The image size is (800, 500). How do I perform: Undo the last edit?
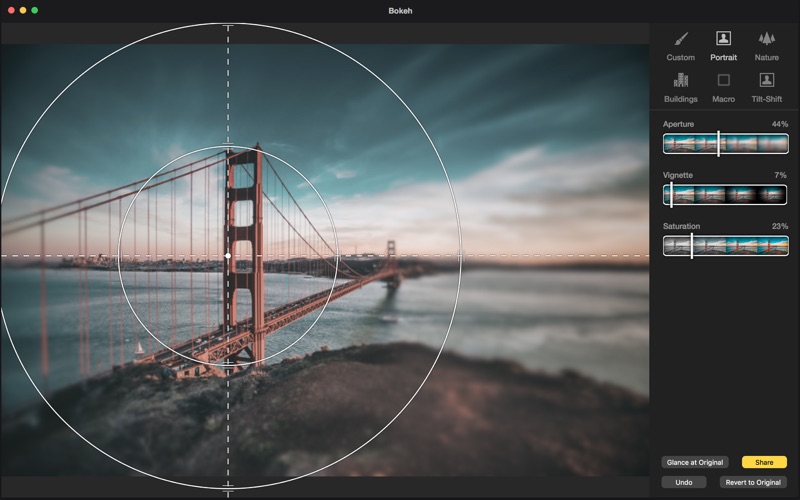pos(684,482)
